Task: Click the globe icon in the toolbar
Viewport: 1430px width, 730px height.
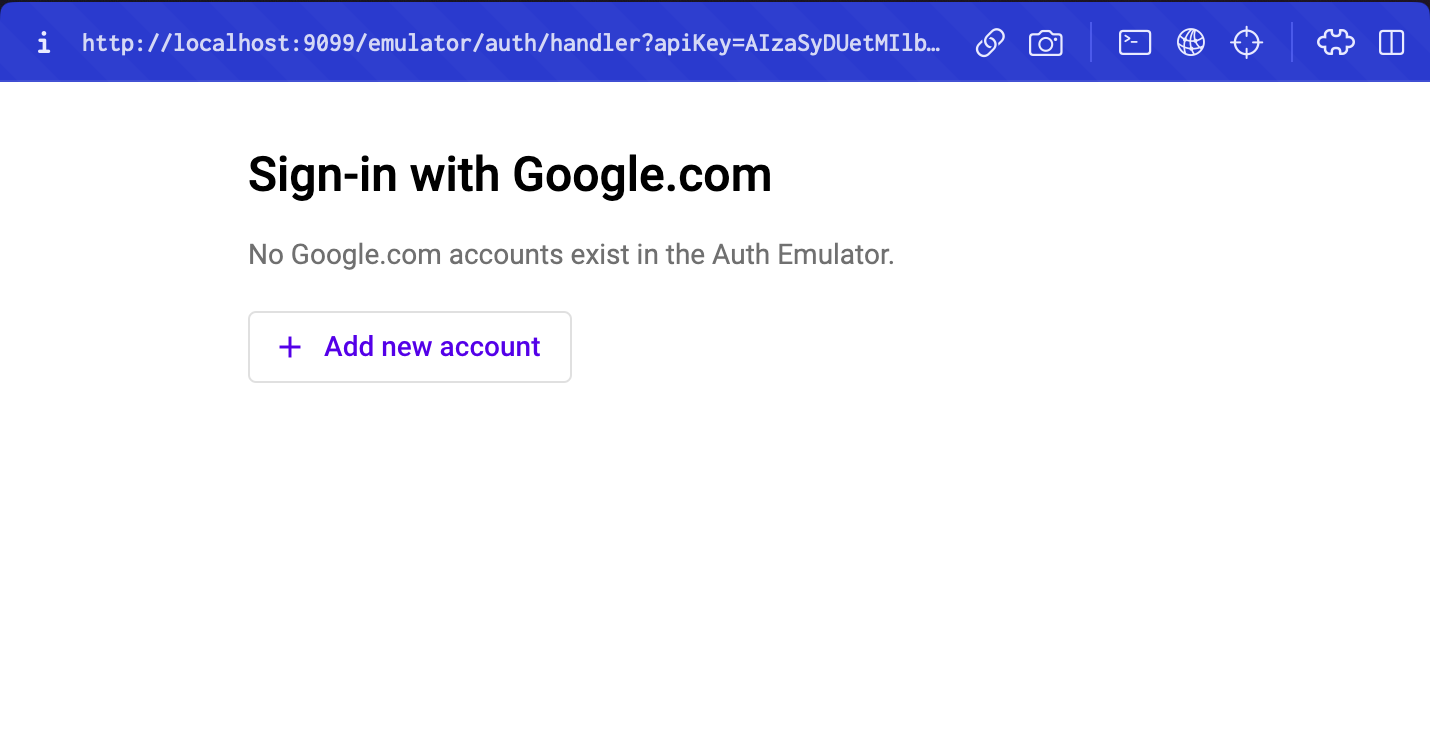Action: [1190, 43]
